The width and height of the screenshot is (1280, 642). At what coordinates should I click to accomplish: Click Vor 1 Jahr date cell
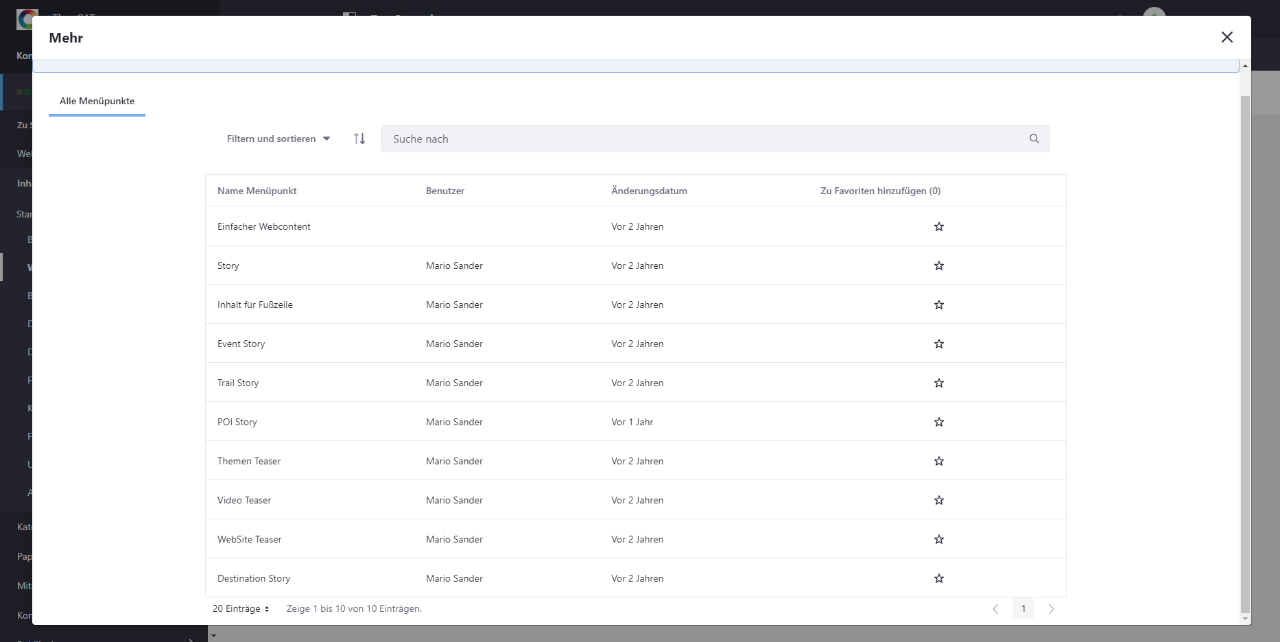632,422
